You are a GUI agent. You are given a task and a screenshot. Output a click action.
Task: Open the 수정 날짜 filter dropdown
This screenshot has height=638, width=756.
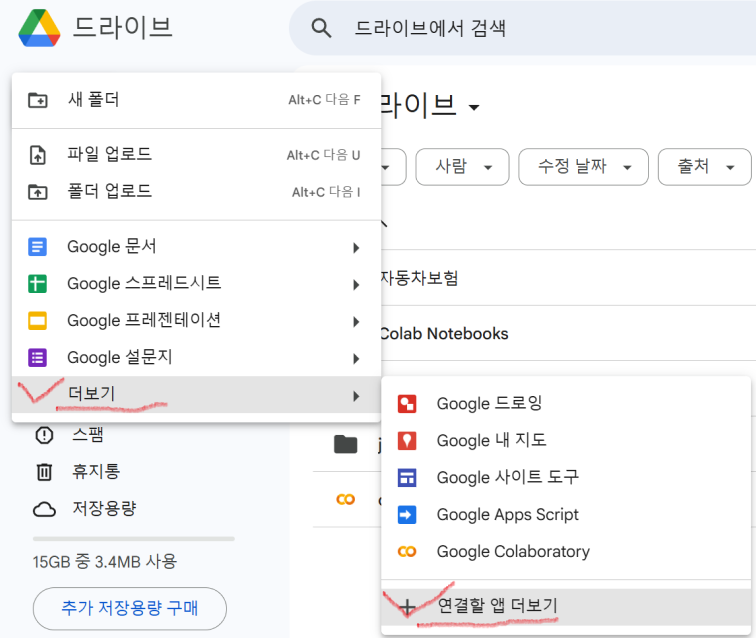pyautogui.click(x=583, y=167)
